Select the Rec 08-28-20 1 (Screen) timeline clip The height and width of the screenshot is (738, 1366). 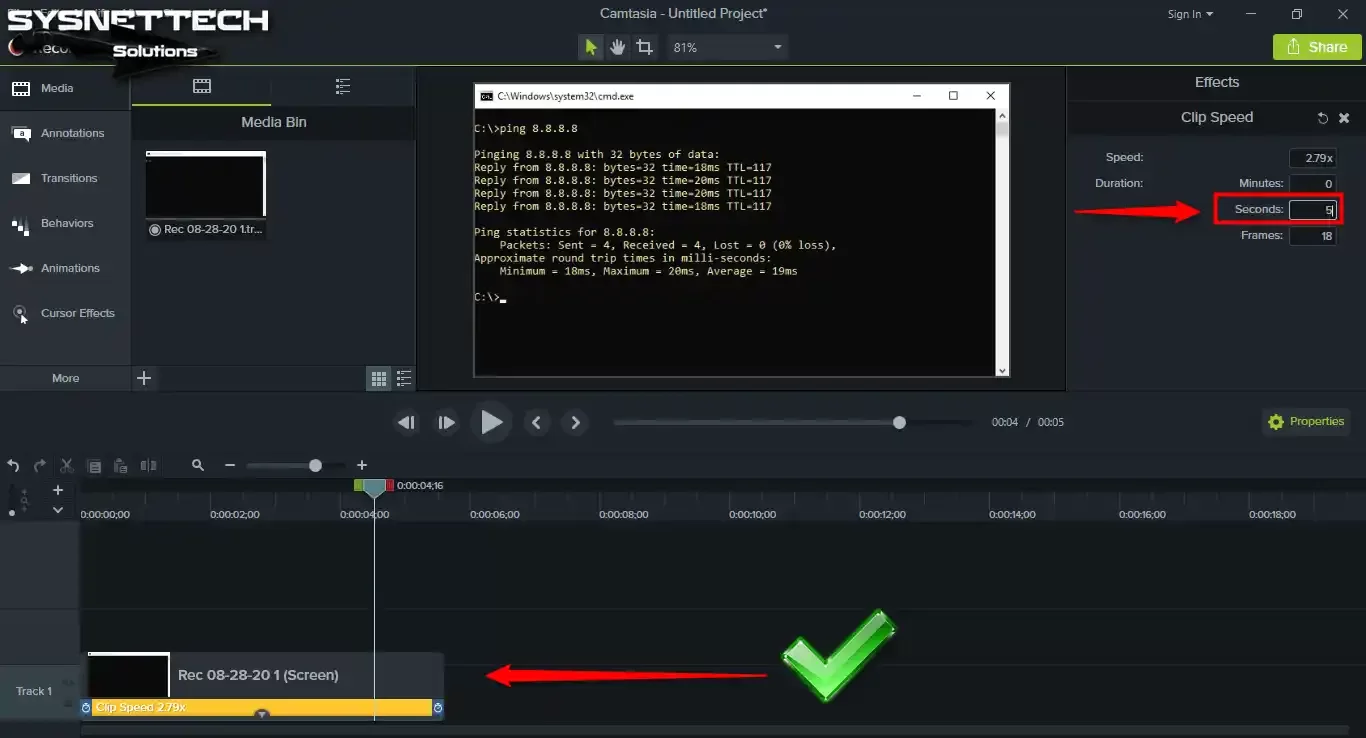[262, 676]
